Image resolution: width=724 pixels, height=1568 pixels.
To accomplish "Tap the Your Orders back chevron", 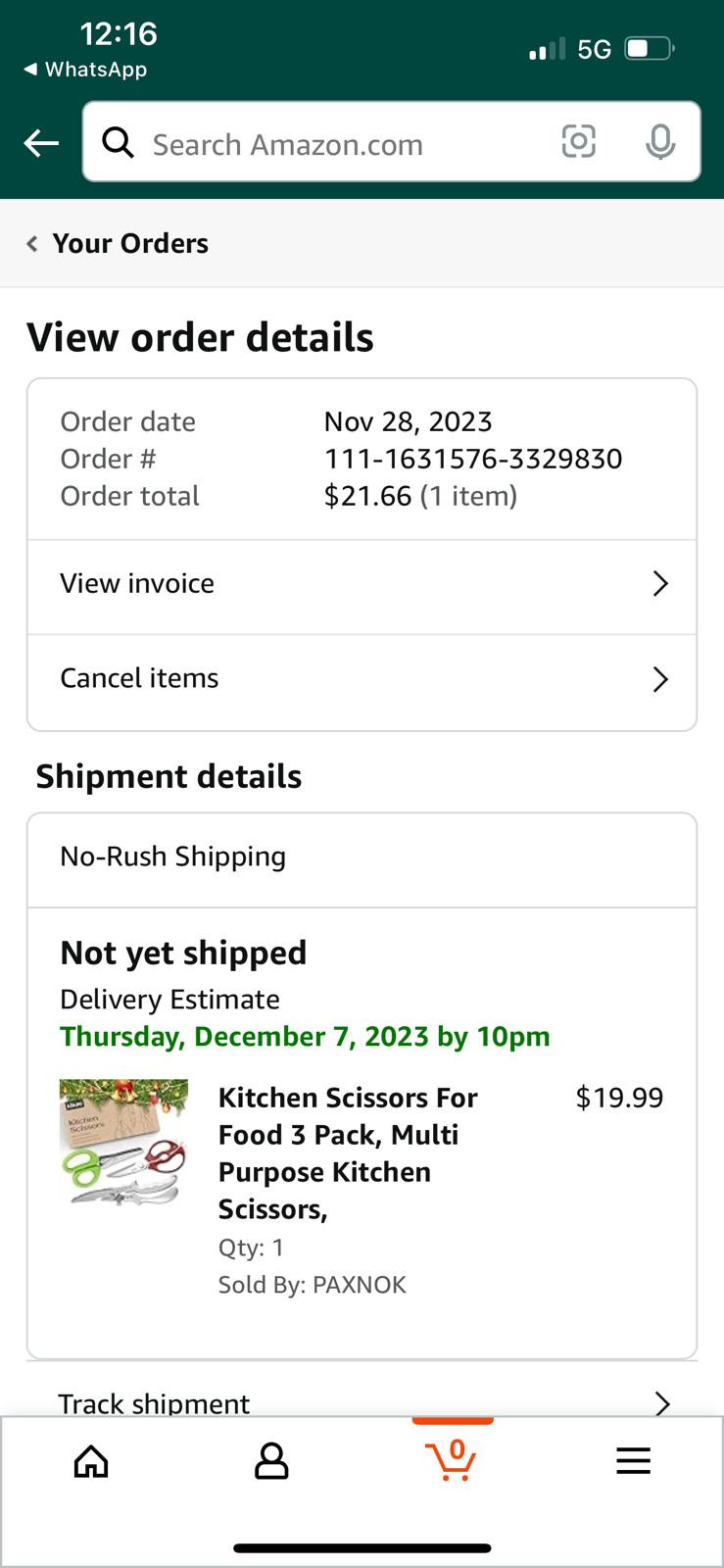I will tap(32, 244).
